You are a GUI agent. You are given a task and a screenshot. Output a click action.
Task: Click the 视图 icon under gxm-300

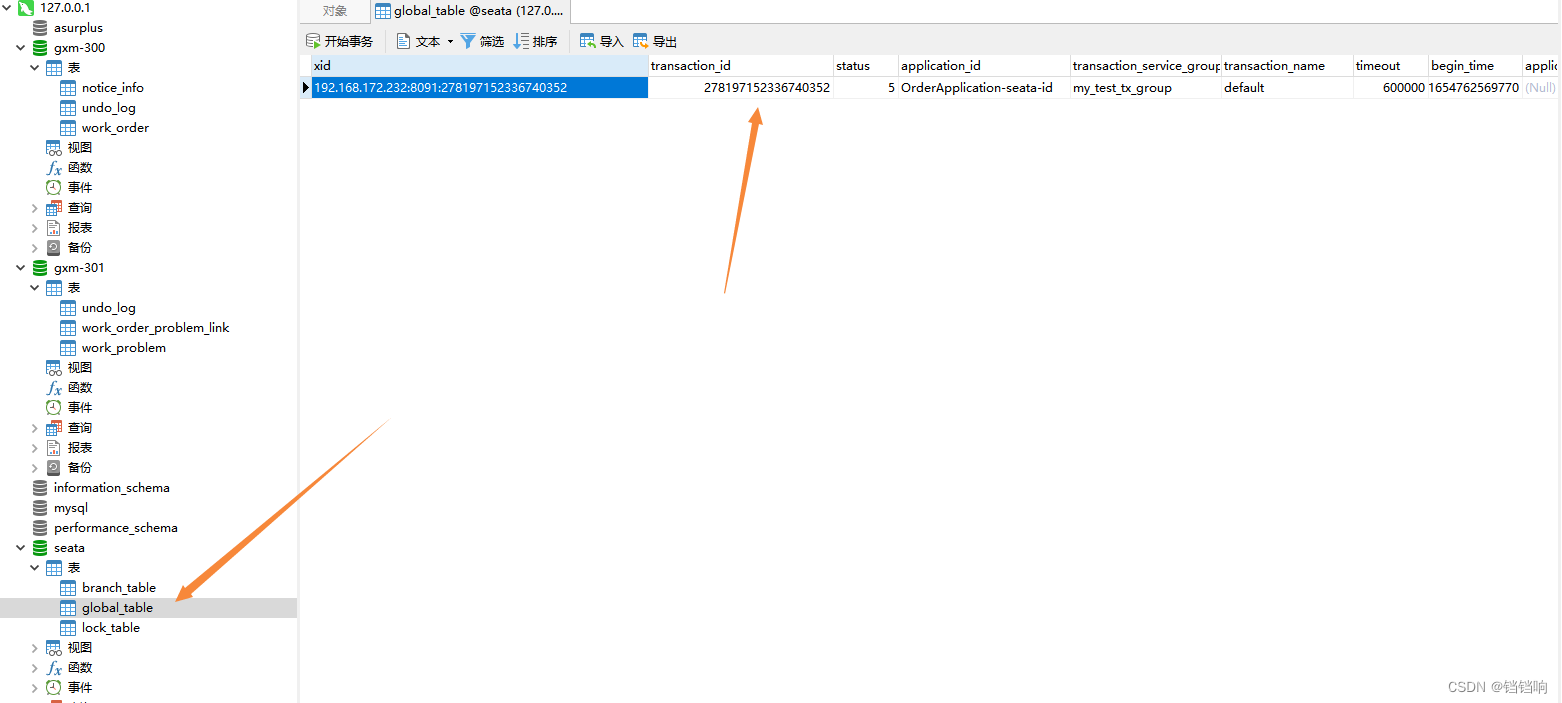click(54, 148)
